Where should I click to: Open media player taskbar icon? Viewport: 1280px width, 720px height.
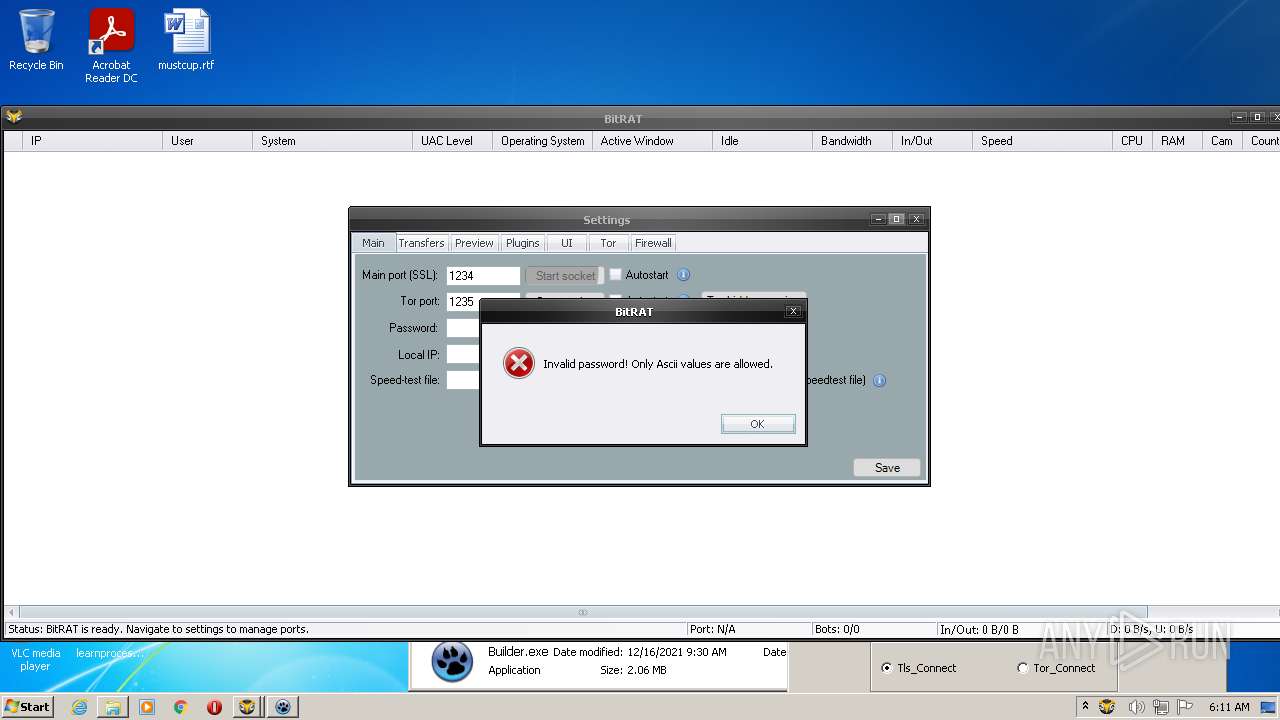147,707
